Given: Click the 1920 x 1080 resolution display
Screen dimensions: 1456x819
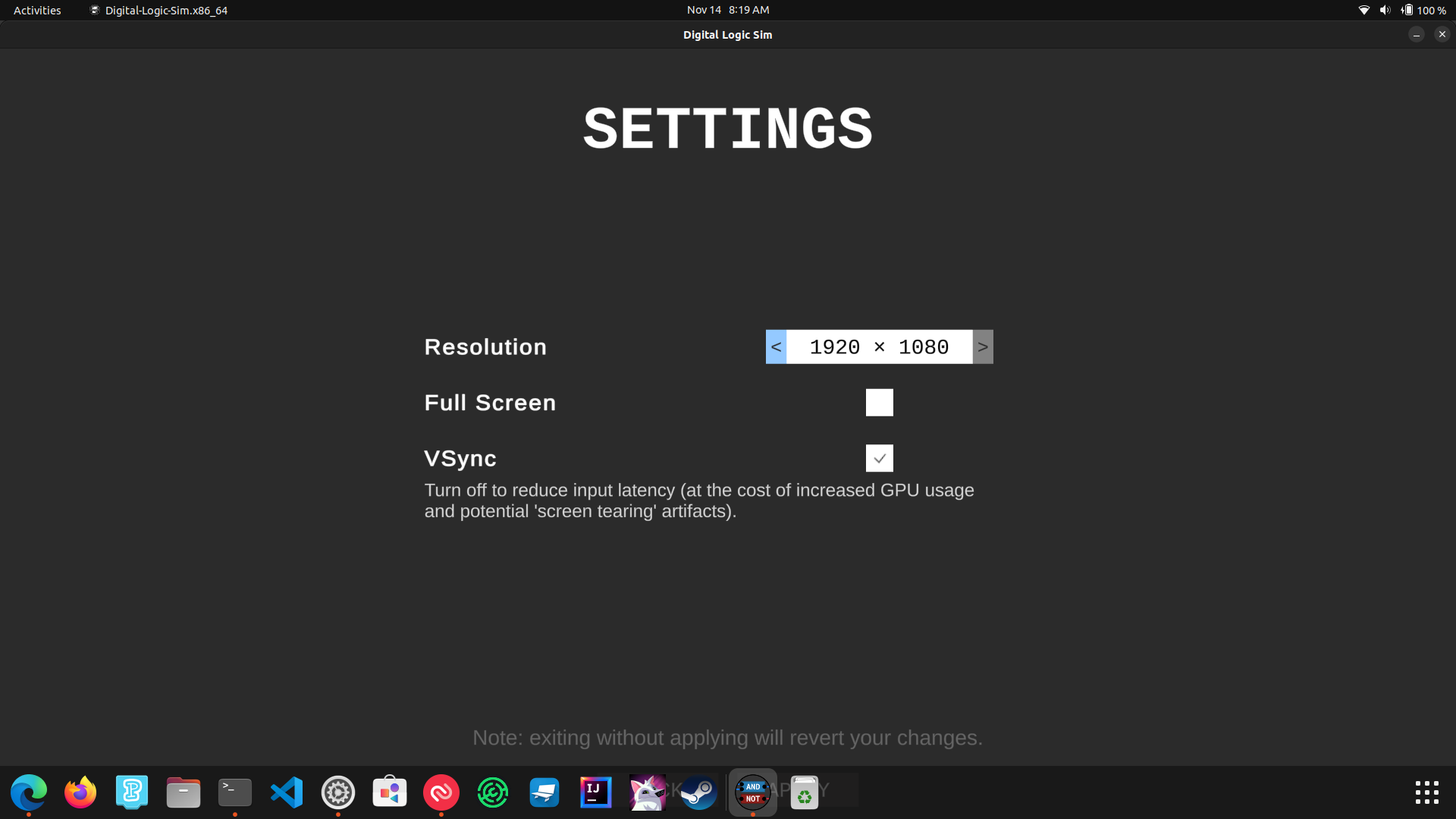Looking at the screenshot, I should (880, 347).
